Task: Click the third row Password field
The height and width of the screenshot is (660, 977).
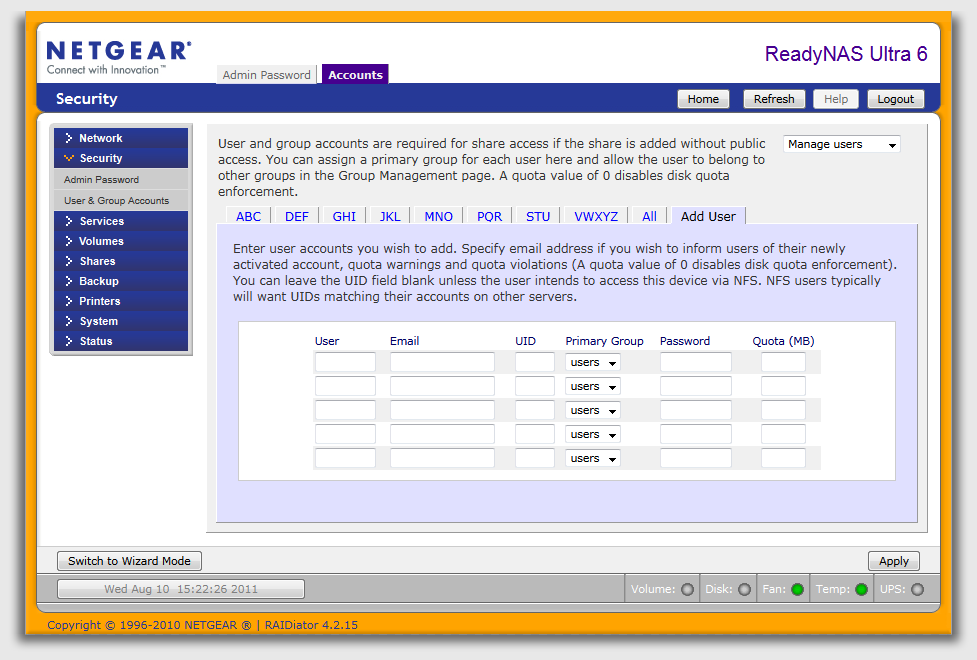Action: [695, 410]
